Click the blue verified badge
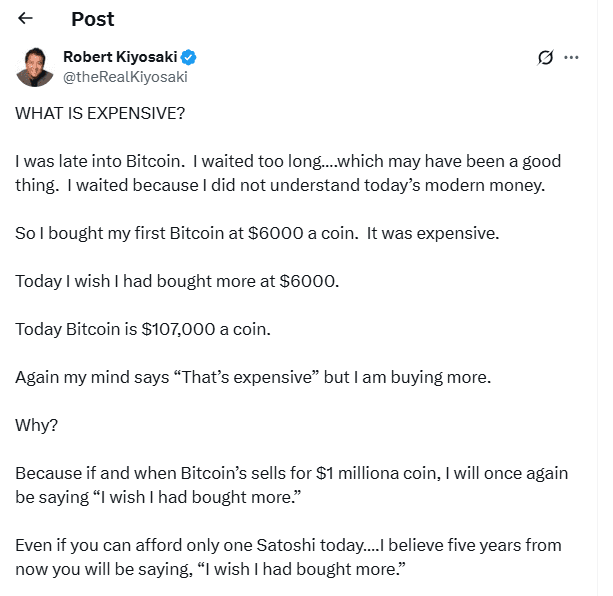 pos(188,56)
